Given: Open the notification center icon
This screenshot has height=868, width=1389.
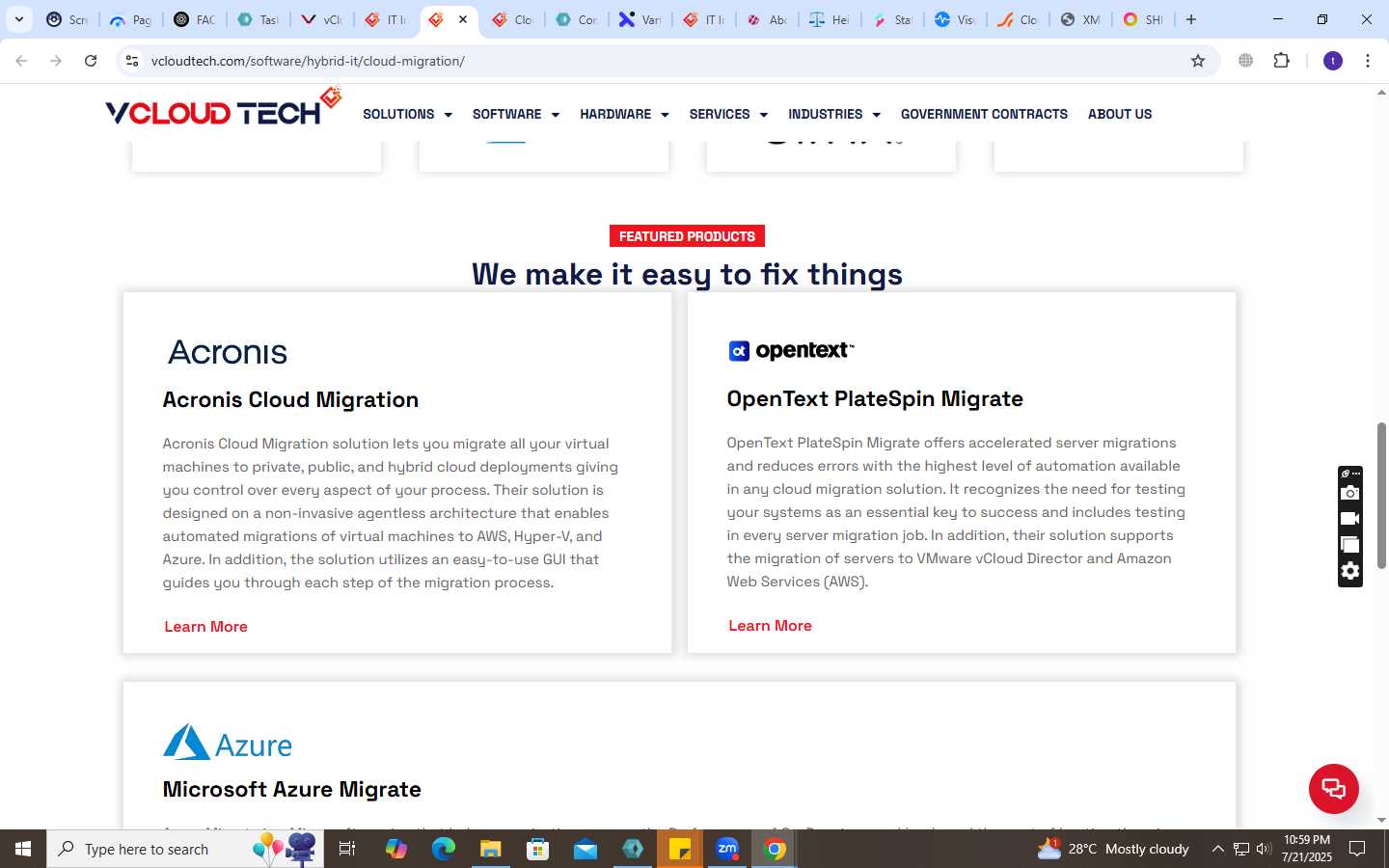Looking at the screenshot, I should (1357, 849).
